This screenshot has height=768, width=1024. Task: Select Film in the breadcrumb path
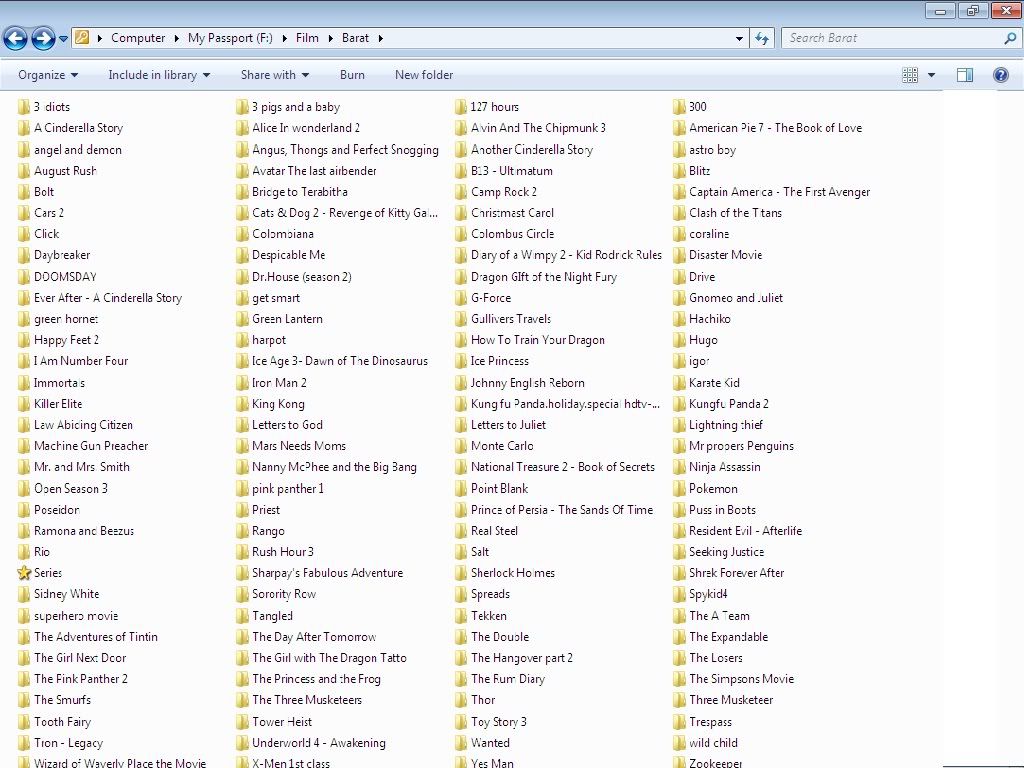pos(307,38)
